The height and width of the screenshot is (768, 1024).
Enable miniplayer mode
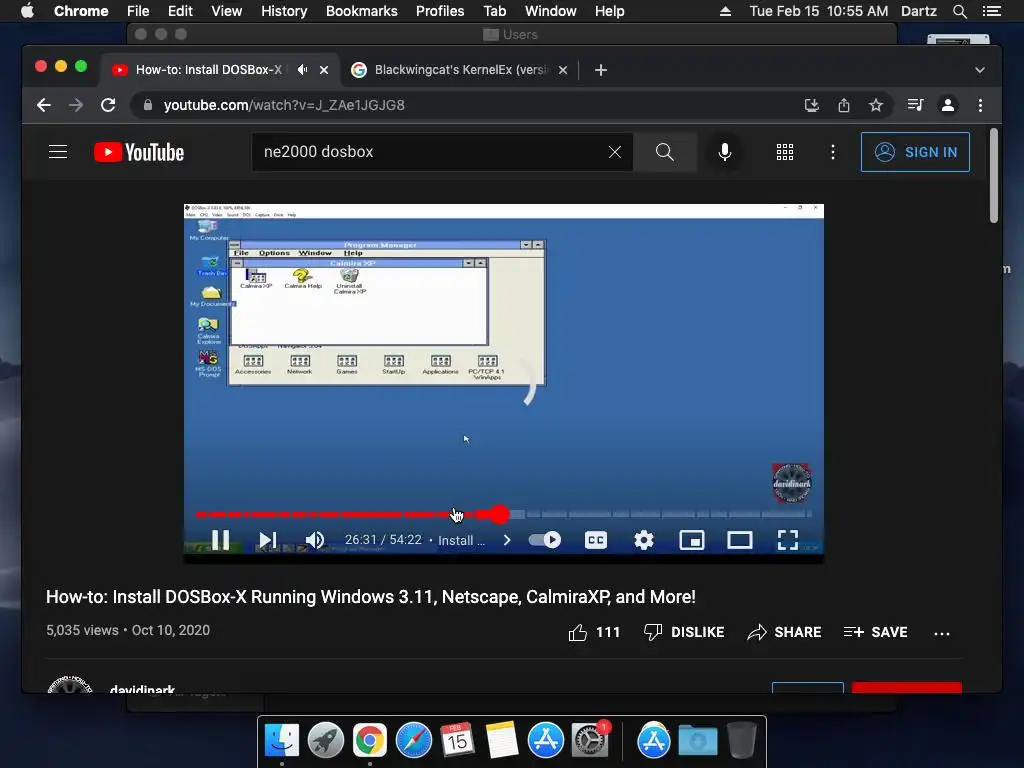[x=692, y=540]
